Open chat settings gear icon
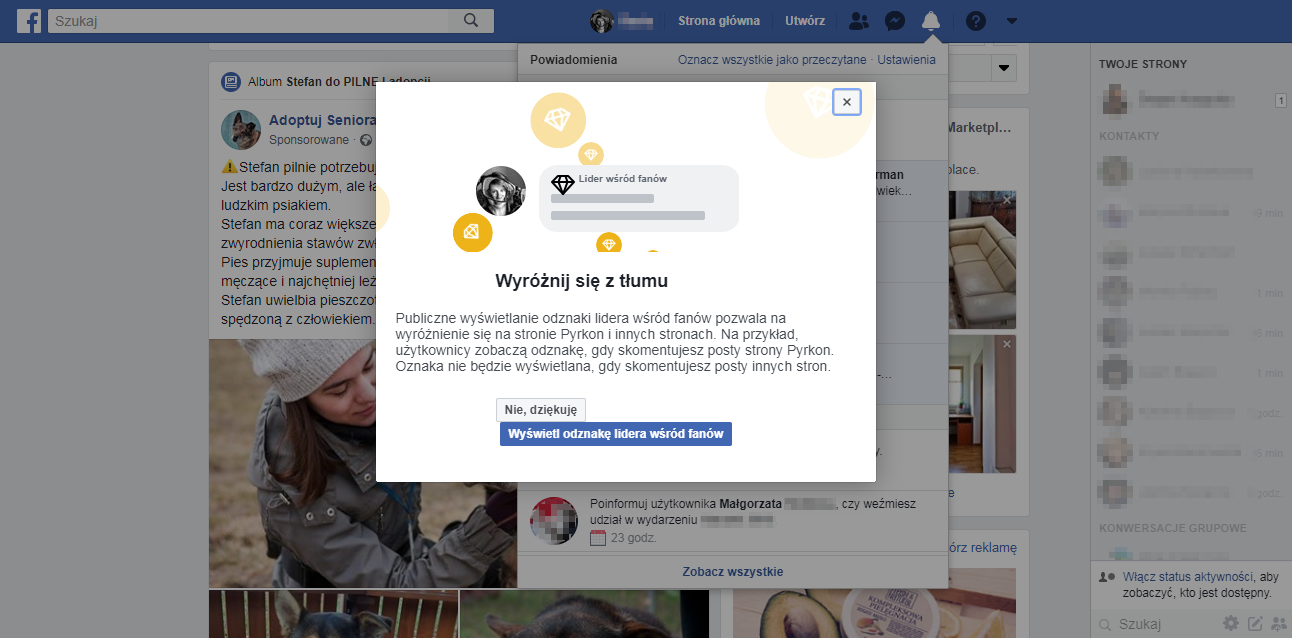The width and height of the screenshot is (1292, 638). (x=1231, y=624)
